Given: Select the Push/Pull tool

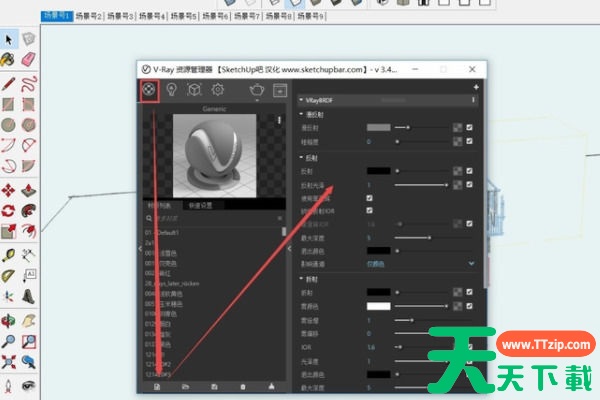Looking at the screenshot, I should tap(29, 190).
